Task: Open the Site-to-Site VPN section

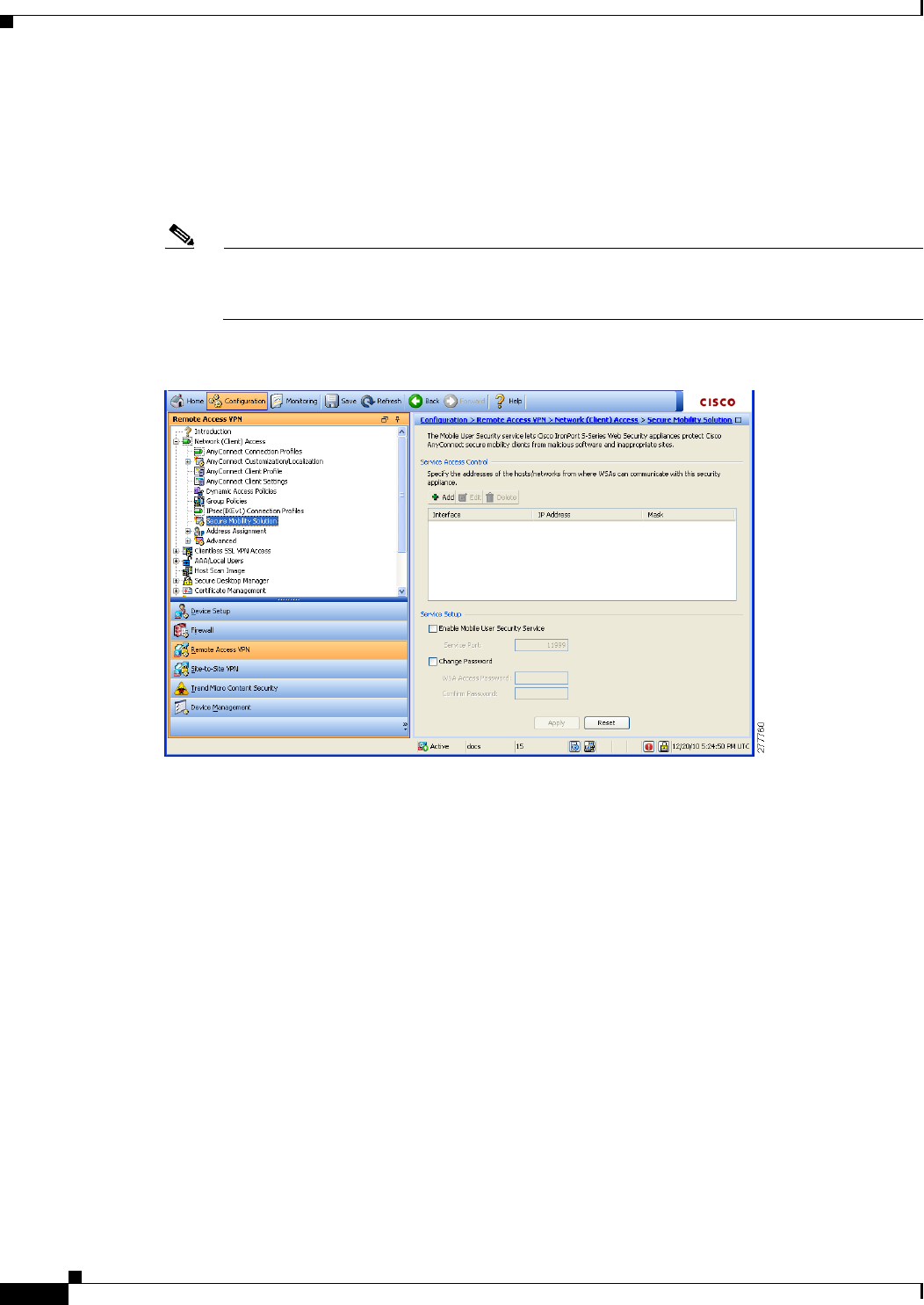Action: pyautogui.click(x=289, y=669)
